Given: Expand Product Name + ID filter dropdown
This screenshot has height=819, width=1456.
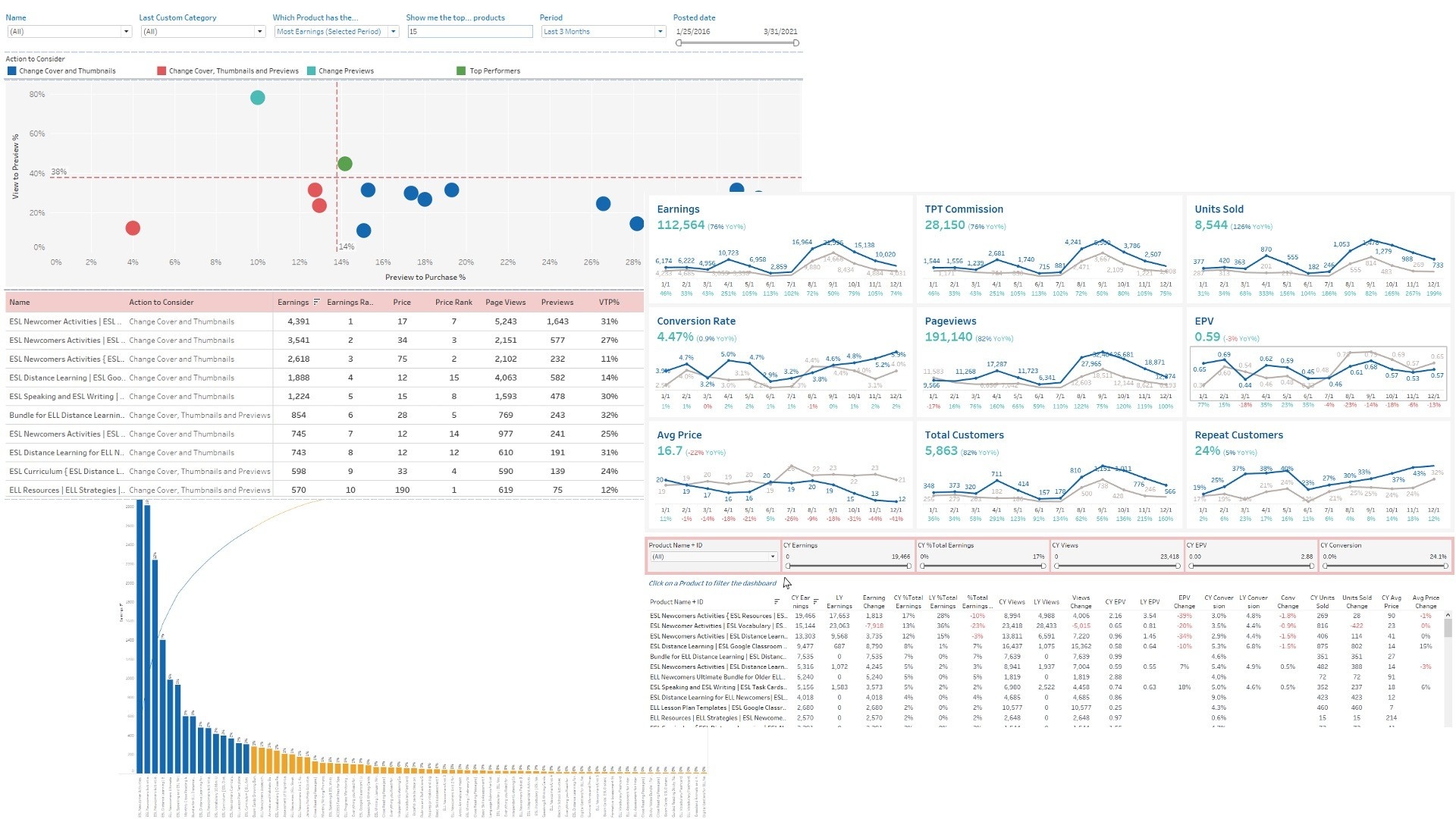Looking at the screenshot, I should tap(772, 557).
